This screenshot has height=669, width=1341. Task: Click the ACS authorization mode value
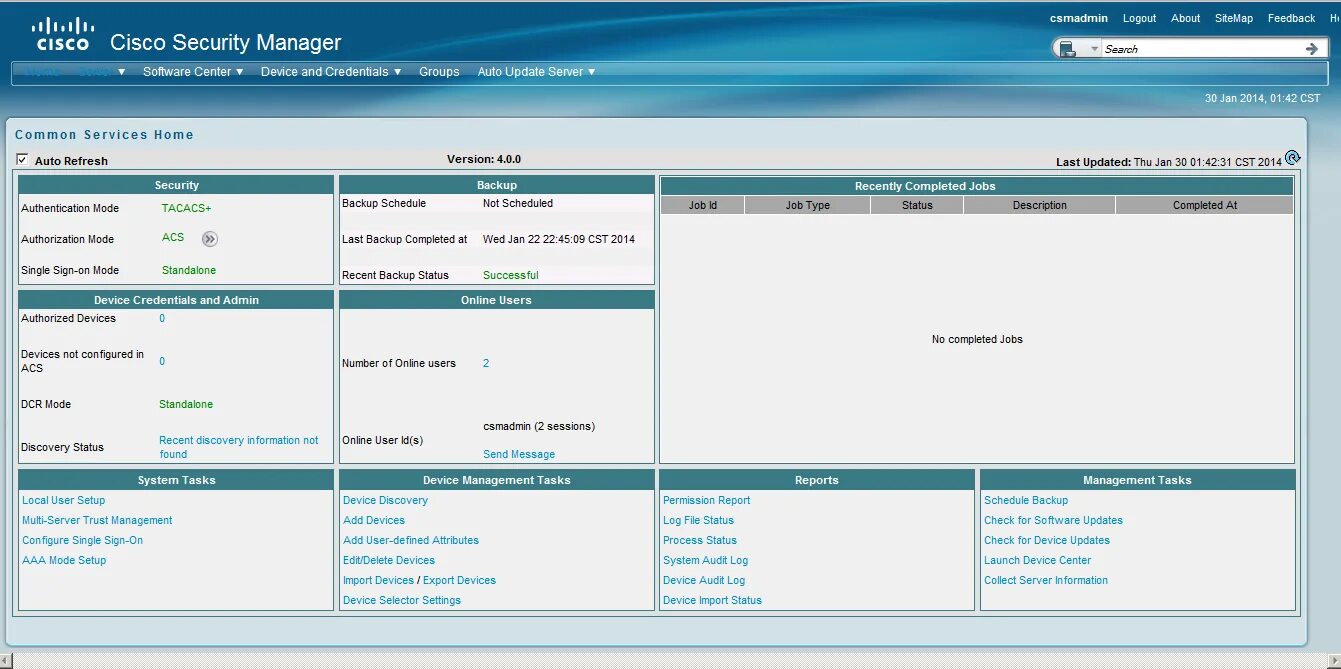(x=173, y=237)
